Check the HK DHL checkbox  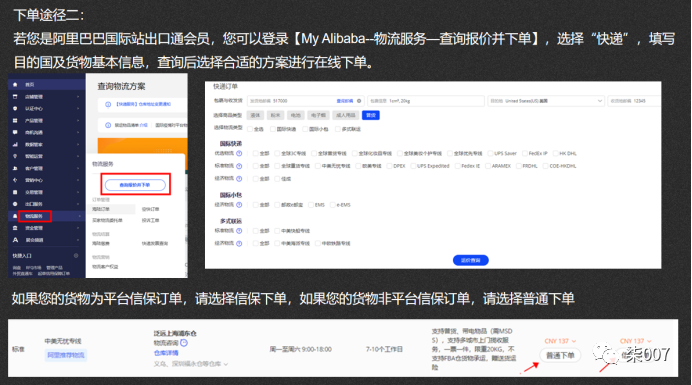pyautogui.click(x=556, y=153)
